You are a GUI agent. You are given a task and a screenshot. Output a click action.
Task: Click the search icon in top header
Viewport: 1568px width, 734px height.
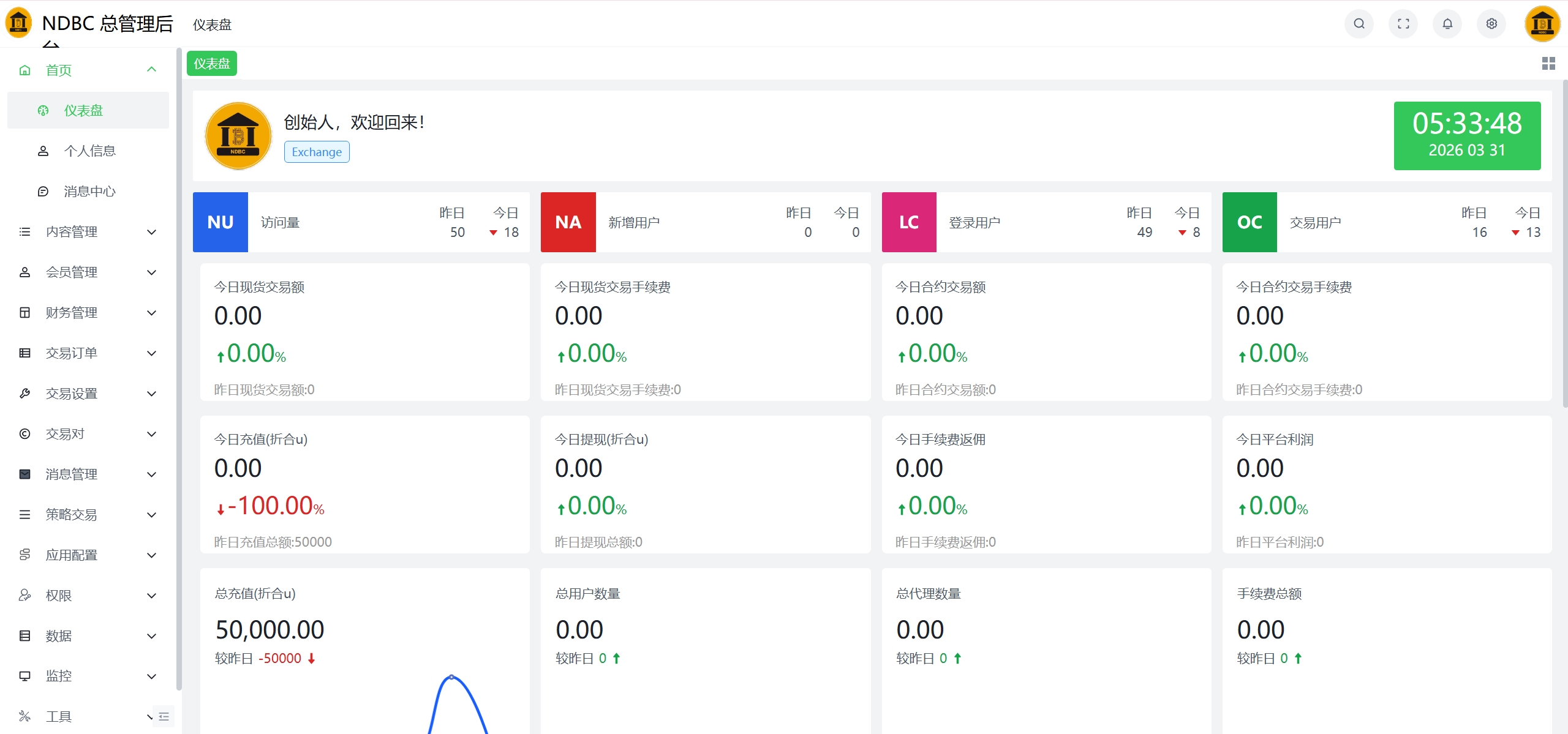click(x=1359, y=24)
